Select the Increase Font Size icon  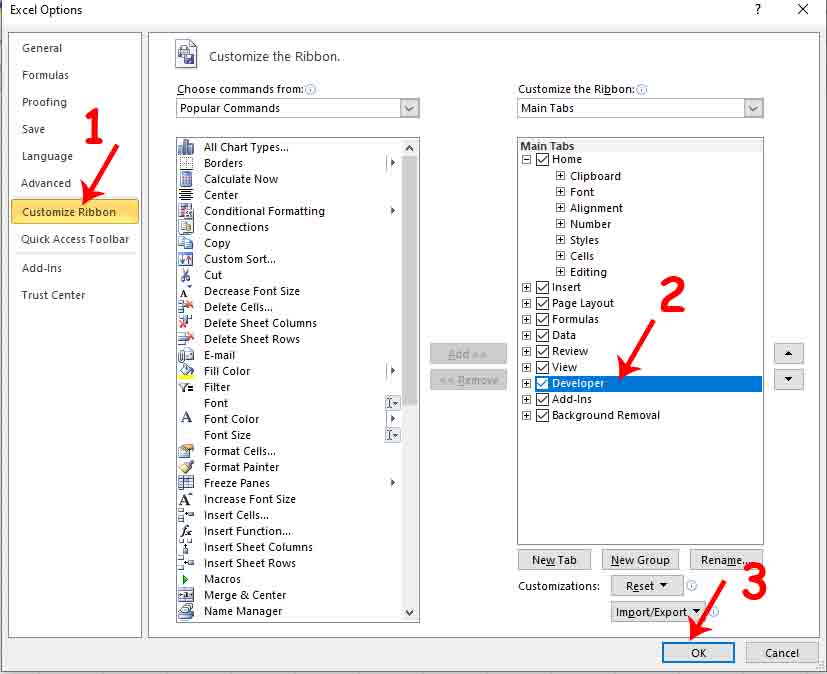[x=186, y=499]
